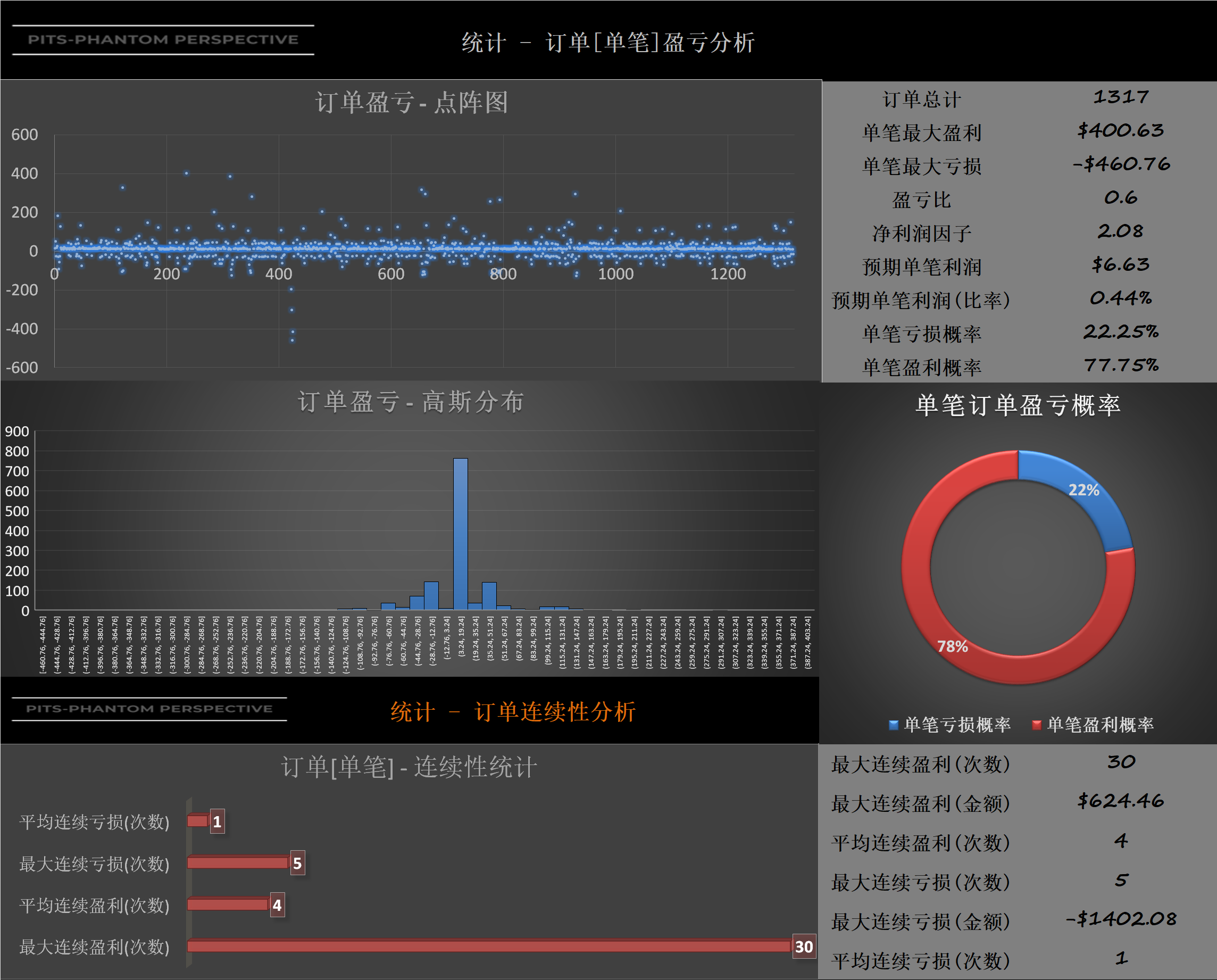The width and height of the screenshot is (1217, 980).
Task: Click the 78% label on the donut chart
Action: click(x=952, y=646)
